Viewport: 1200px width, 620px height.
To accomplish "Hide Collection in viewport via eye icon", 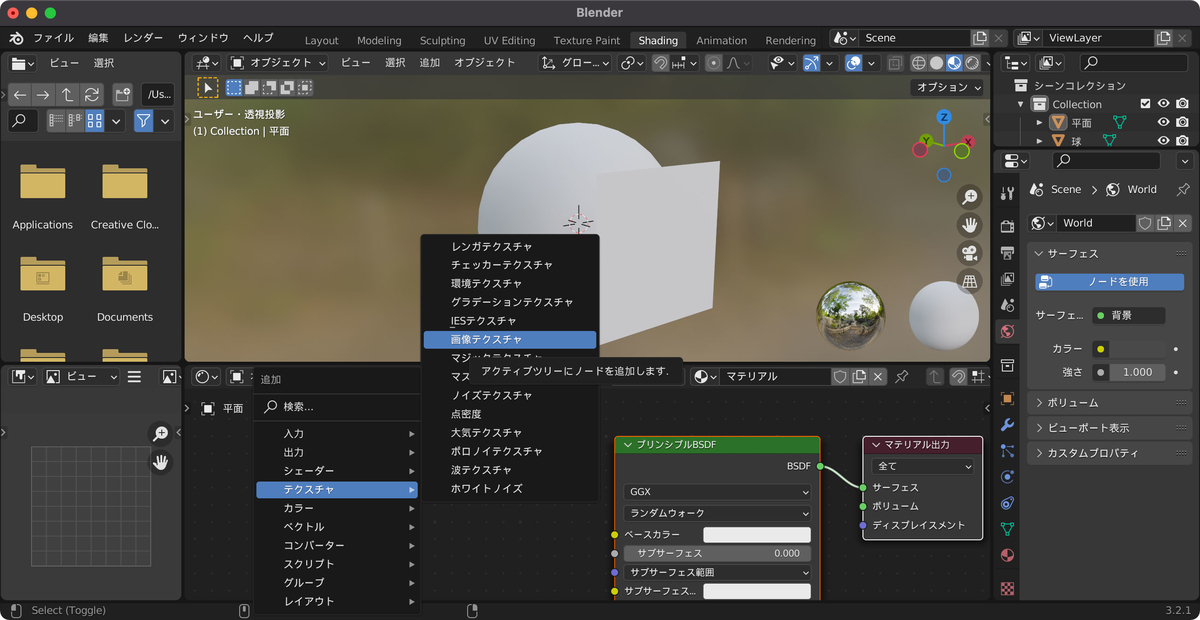I will tap(1164, 104).
